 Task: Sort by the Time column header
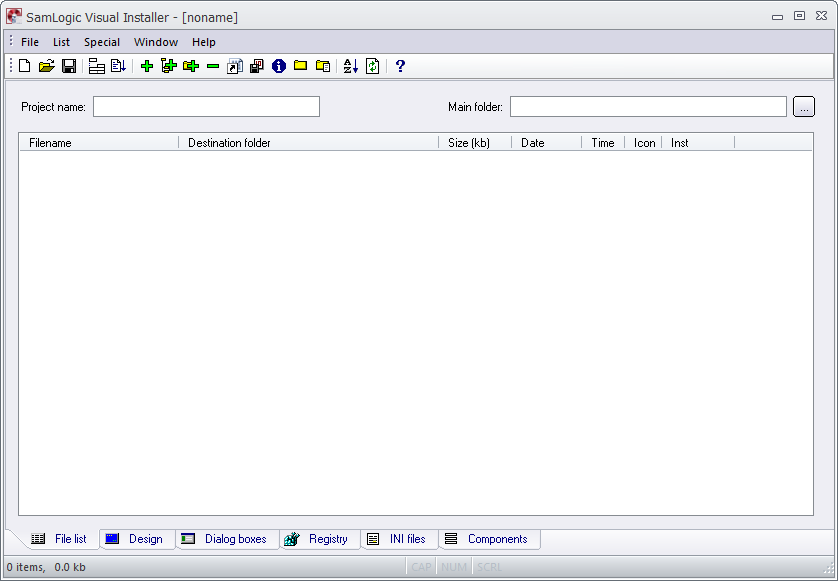[603, 143]
